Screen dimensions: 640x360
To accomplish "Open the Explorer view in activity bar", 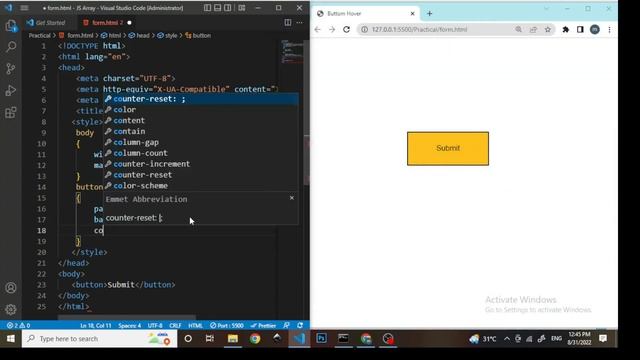I will (11, 26).
